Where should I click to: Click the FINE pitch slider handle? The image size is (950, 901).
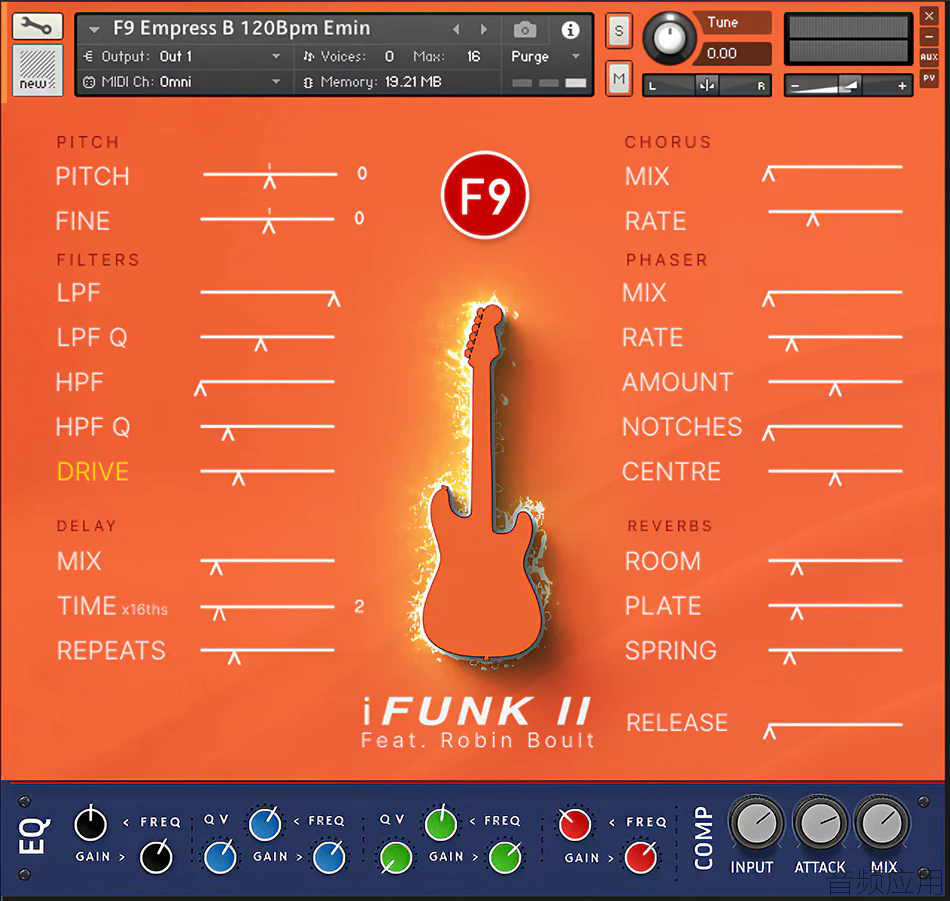click(268, 225)
